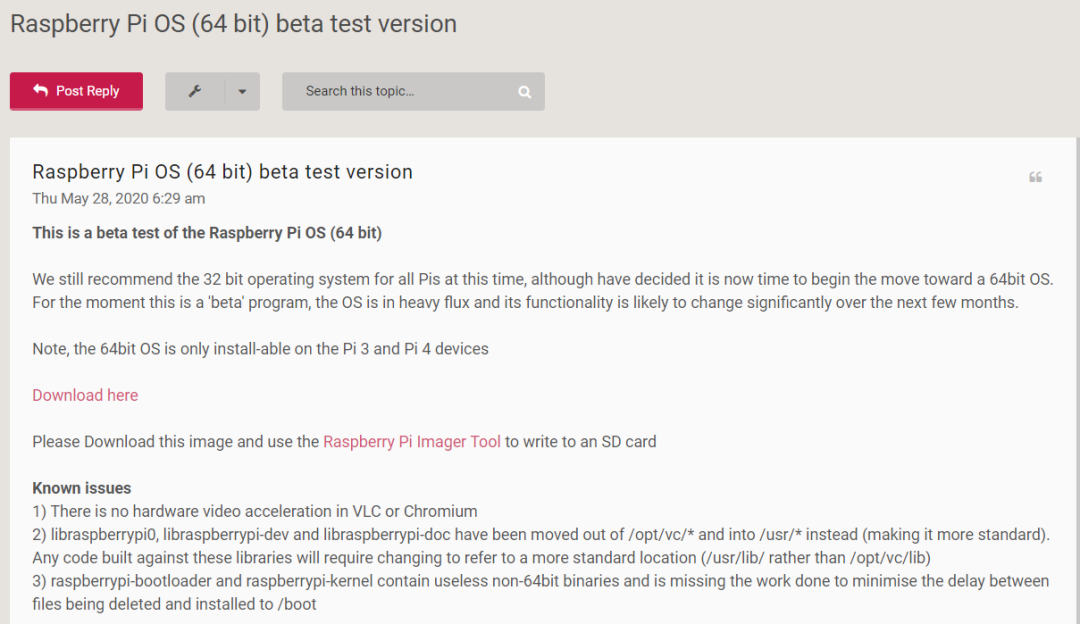The width and height of the screenshot is (1080, 624).
Task: Open the "Download here" link
Action: (x=85, y=395)
